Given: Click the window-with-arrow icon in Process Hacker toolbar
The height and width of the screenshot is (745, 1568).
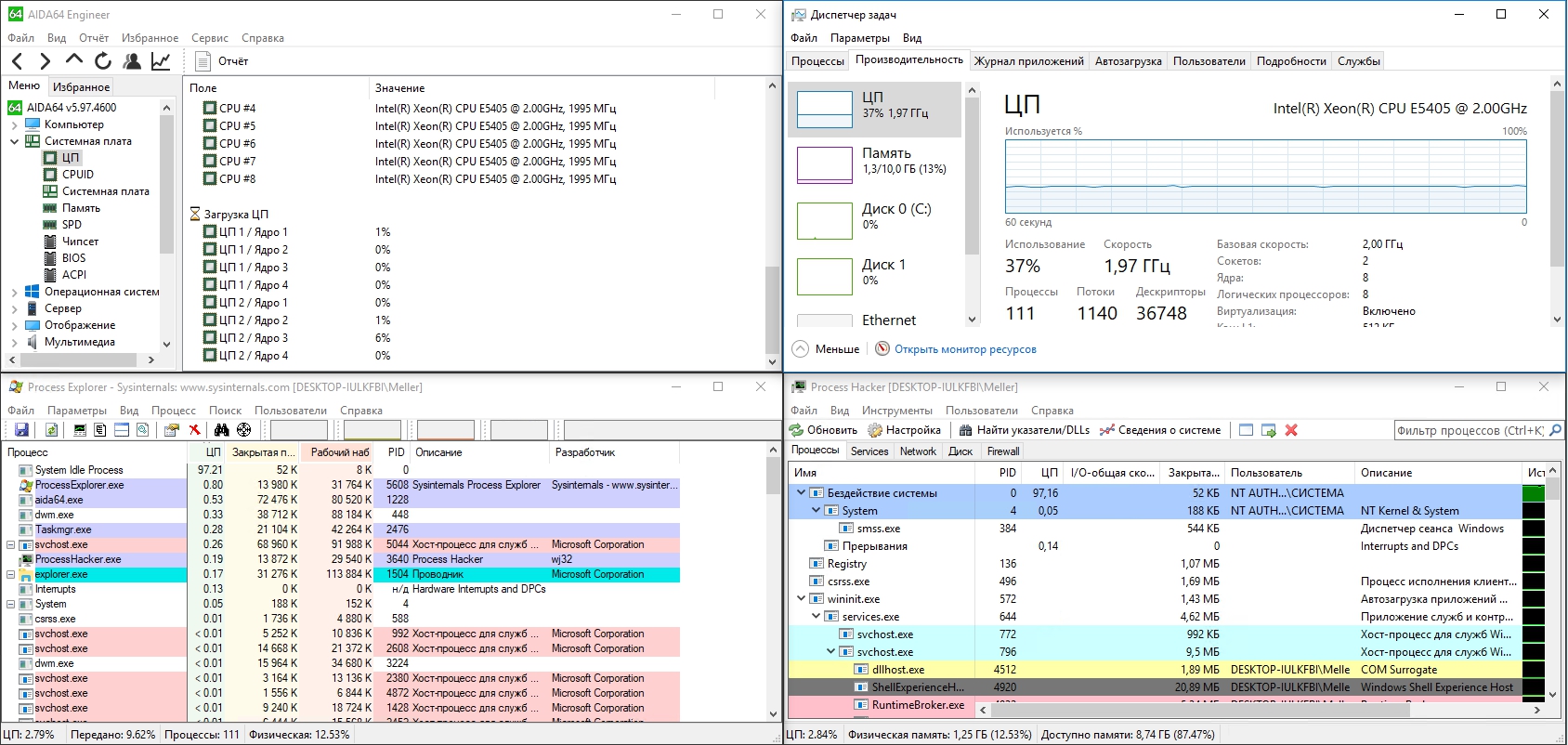Looking at the screenshot, I should pyautogui.click(x=1269, y=430).
